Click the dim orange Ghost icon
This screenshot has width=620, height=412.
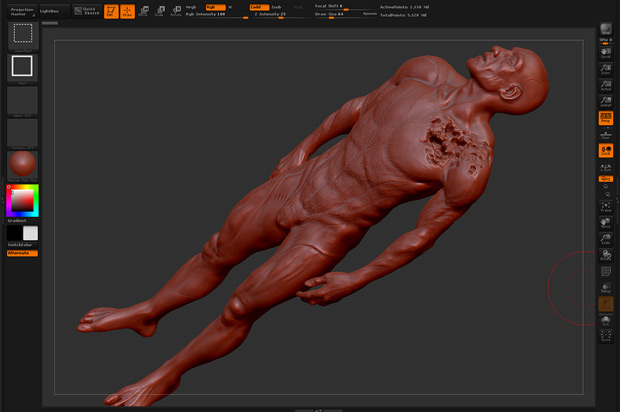coord(606,304)
